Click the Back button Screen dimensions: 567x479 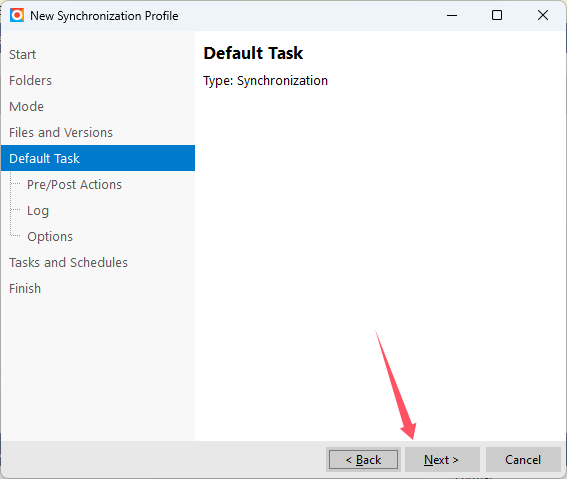pos(363,459)
